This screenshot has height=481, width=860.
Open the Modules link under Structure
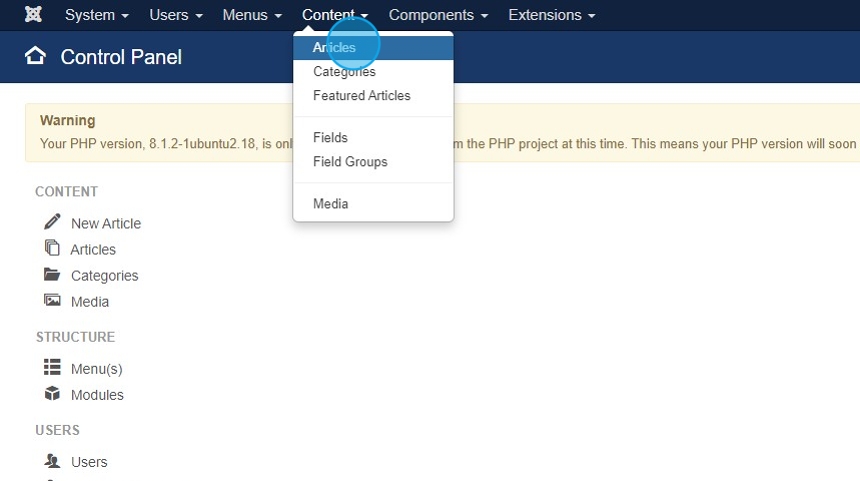pyautogui.click(x=97, y=395)
